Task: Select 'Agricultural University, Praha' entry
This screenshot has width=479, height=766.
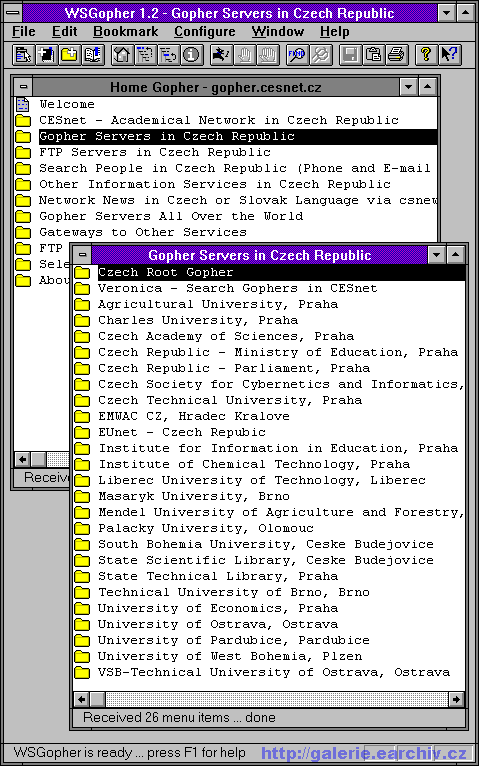Action: (x=218, y=304)
